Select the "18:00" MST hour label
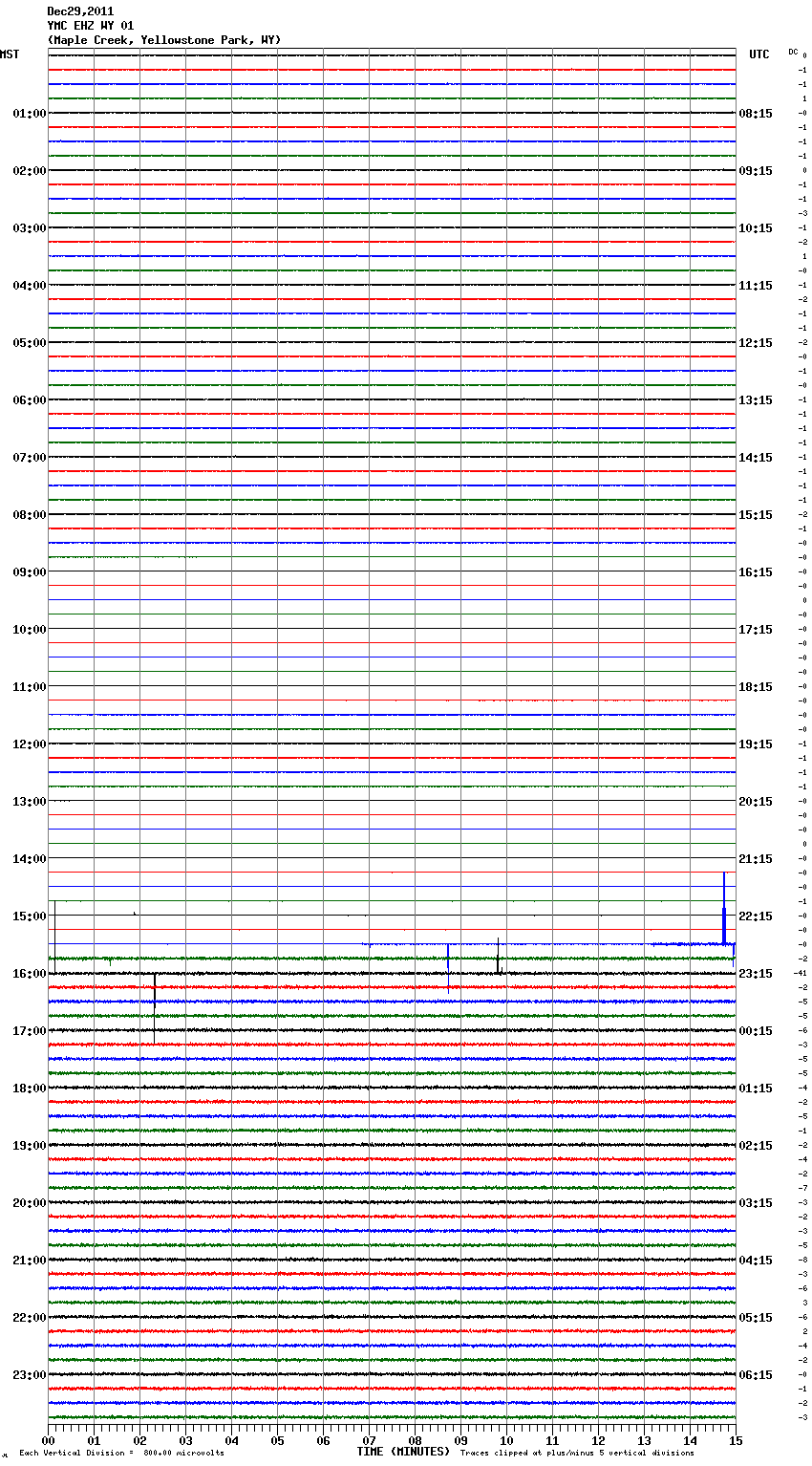This screenshot has height=1466, width=812. click(30, 1089)
